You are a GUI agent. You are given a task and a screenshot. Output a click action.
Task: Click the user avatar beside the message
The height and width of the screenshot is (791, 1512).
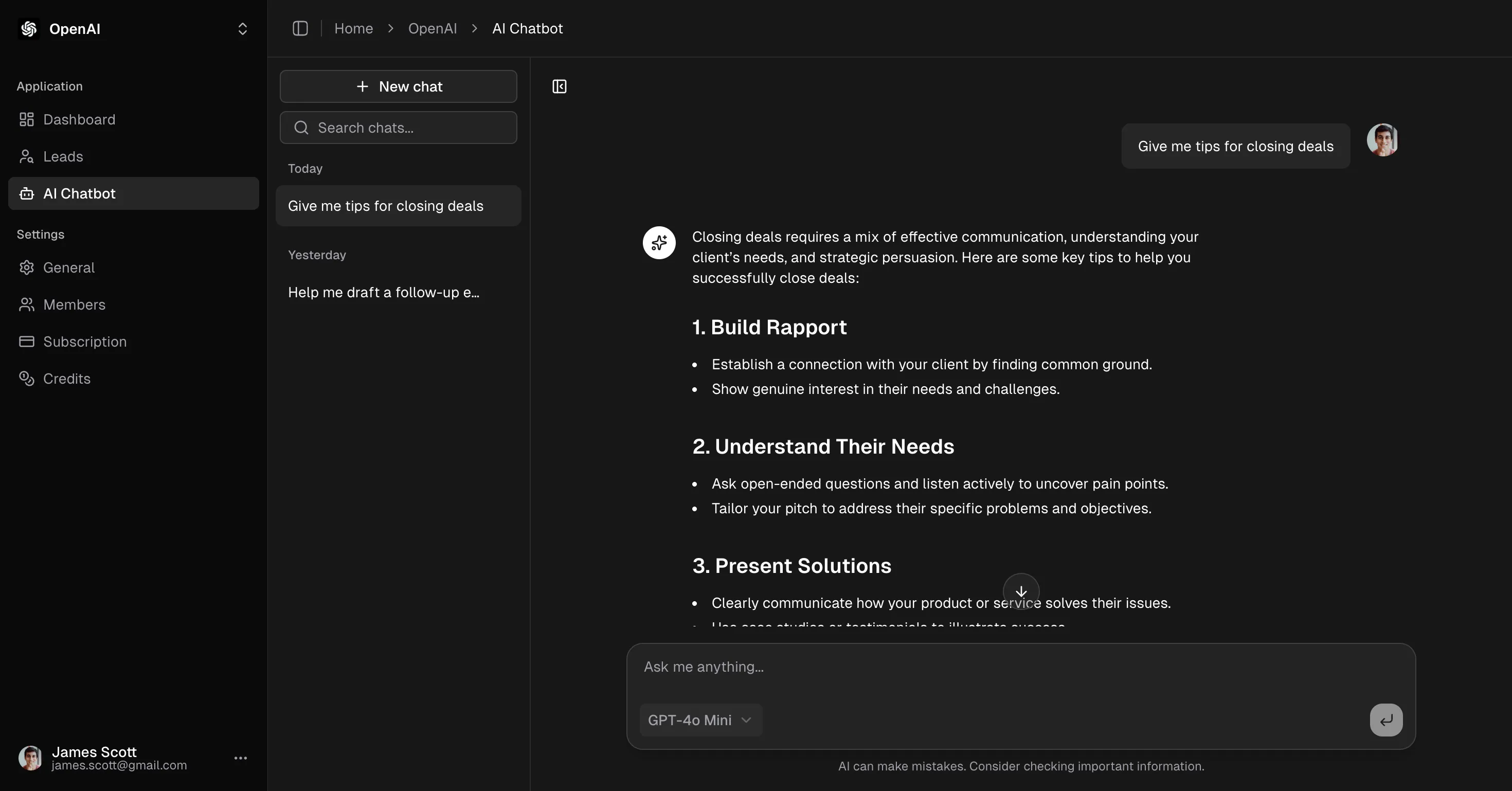point(1382,140)
